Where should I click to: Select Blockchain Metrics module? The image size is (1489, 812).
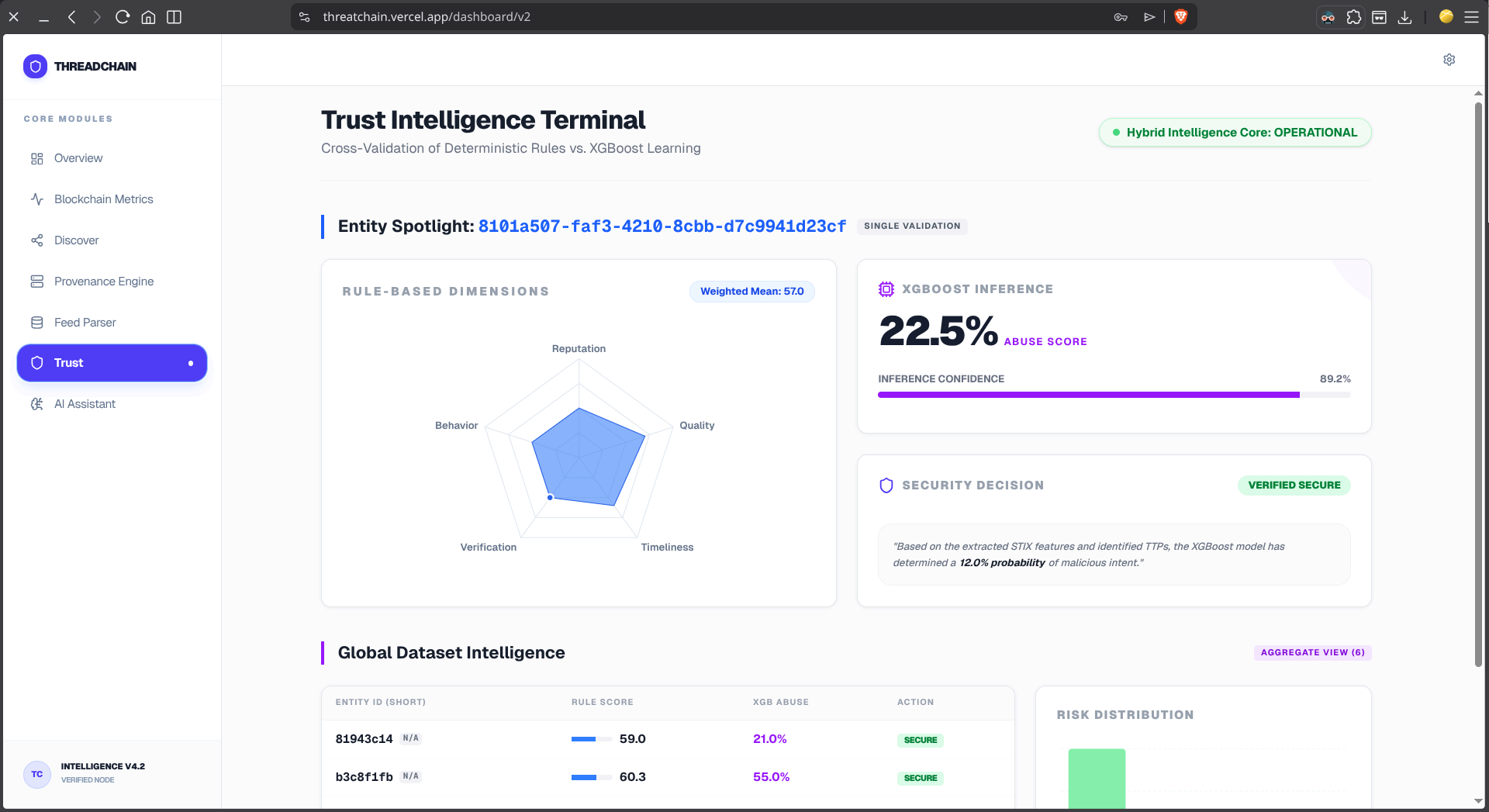pyautogui.click(x=112, y=199)
